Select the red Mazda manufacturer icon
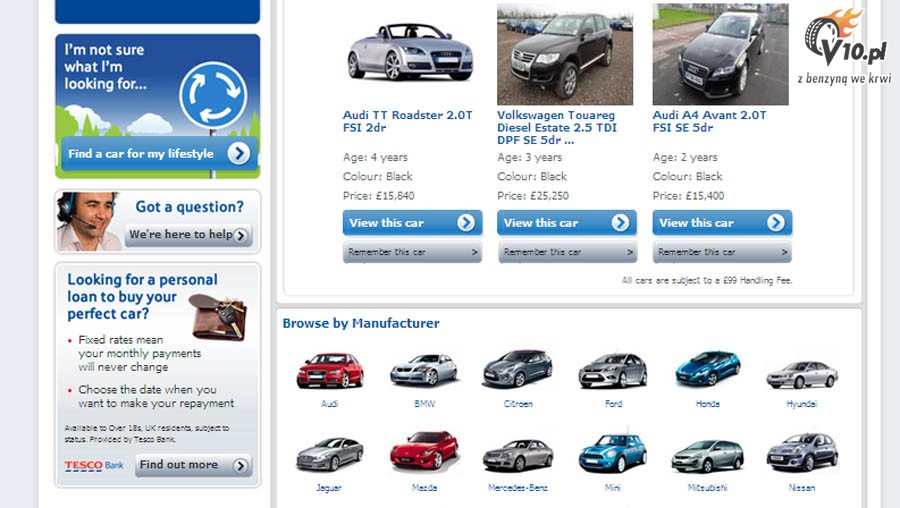 click(424, 451)
